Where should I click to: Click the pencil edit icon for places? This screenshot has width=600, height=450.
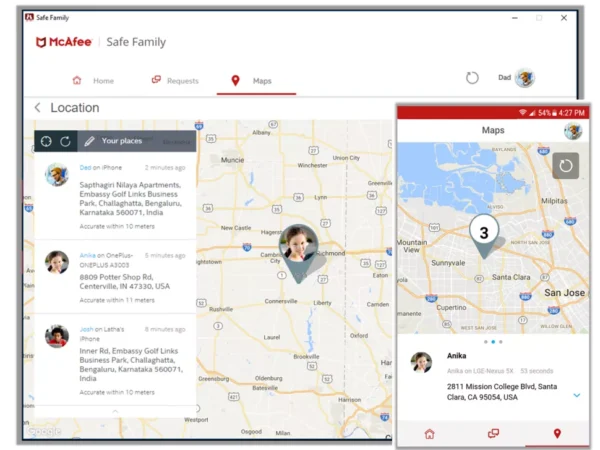pos(90,141)
